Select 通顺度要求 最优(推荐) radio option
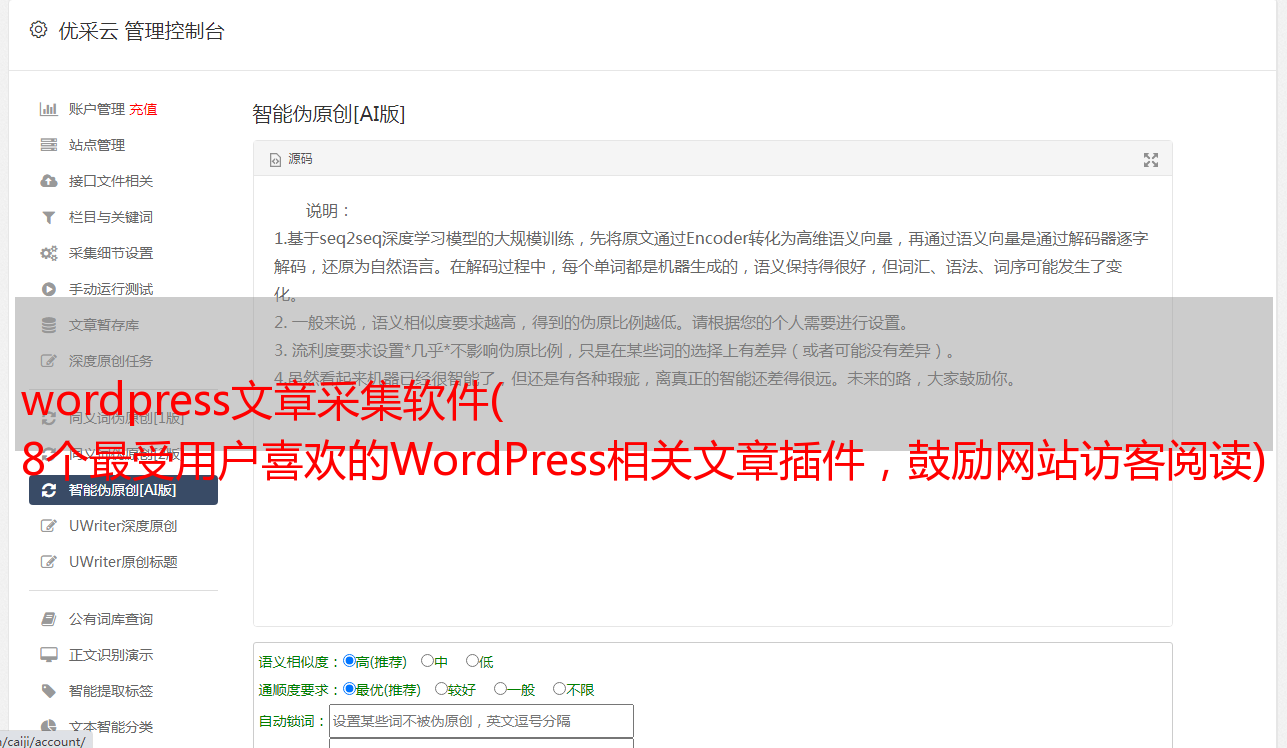 [349, 689]
